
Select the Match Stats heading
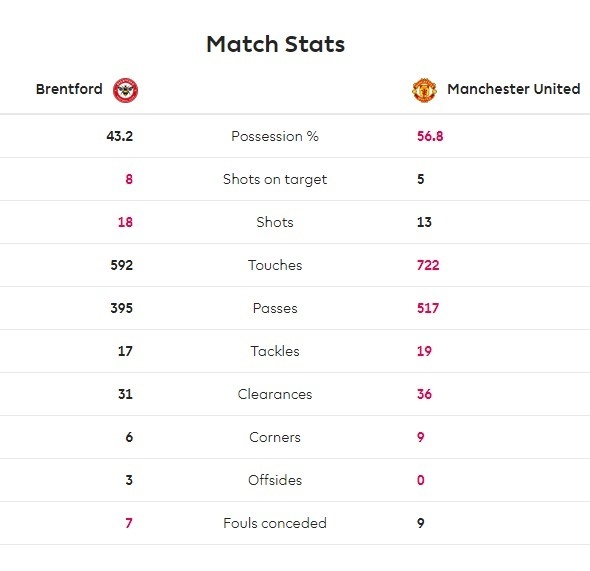275,44
